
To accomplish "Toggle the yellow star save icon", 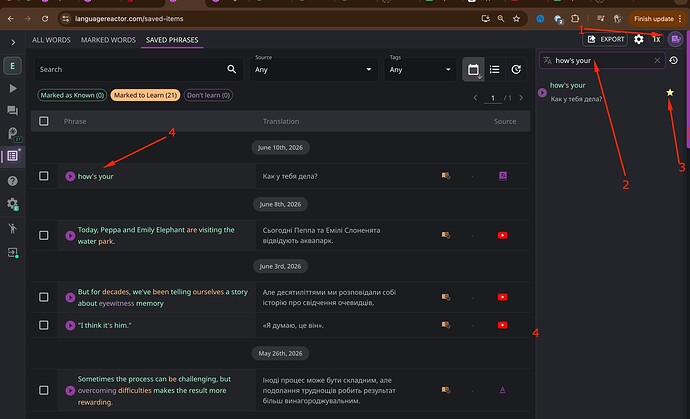I will (670, 92).
